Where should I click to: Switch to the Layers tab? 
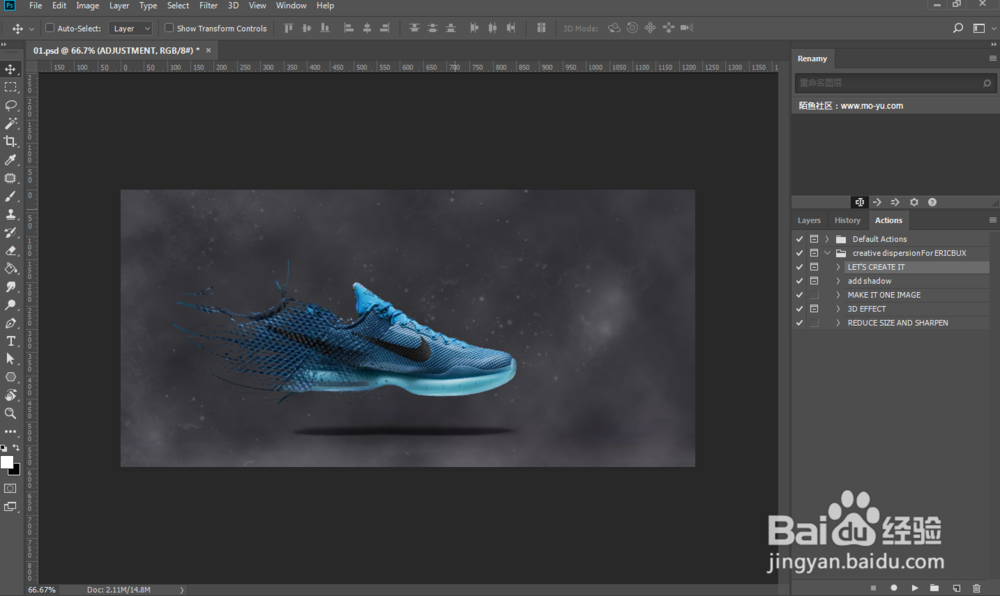[x=809, y=220]
